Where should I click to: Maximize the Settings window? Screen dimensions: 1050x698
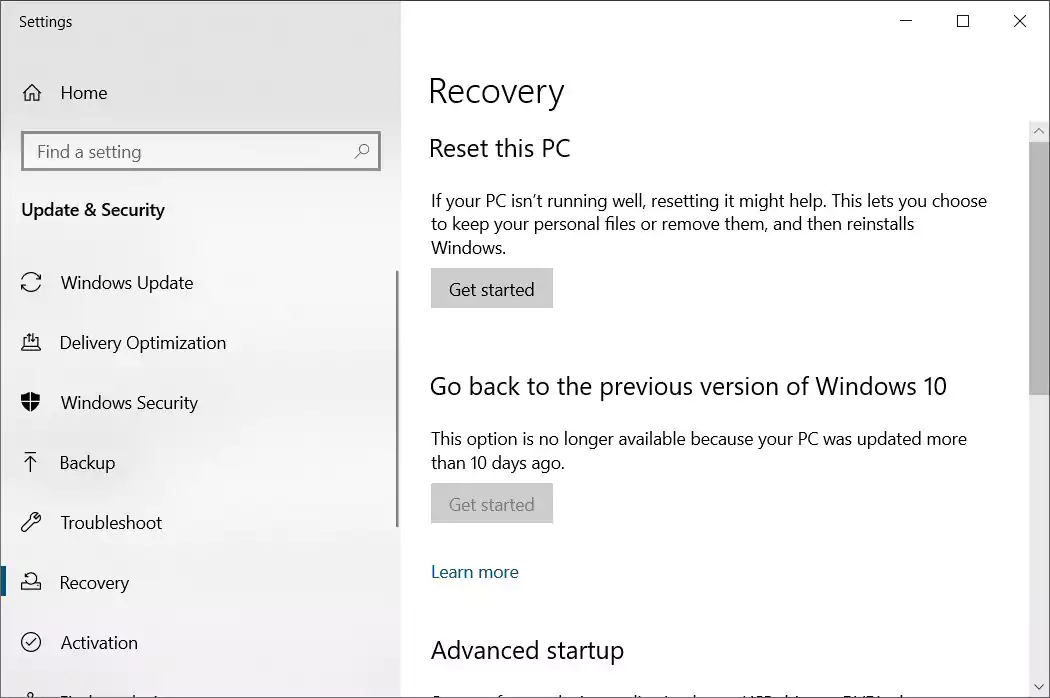pyautogui.click(x=963, y=21)
